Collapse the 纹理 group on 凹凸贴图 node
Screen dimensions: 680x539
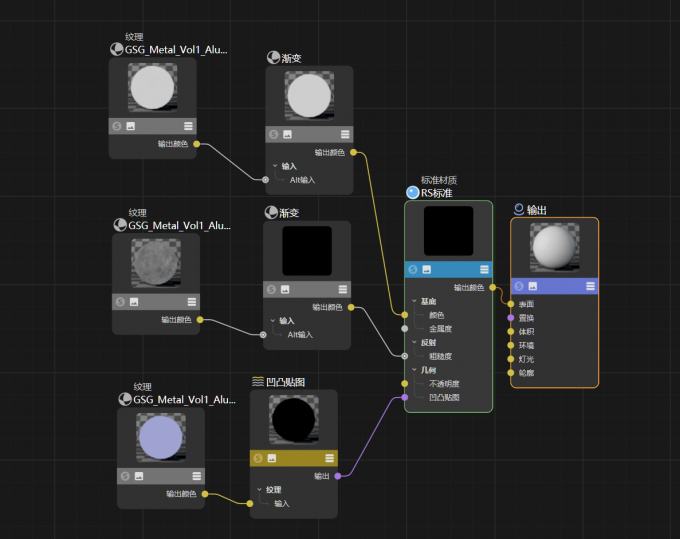259,490
